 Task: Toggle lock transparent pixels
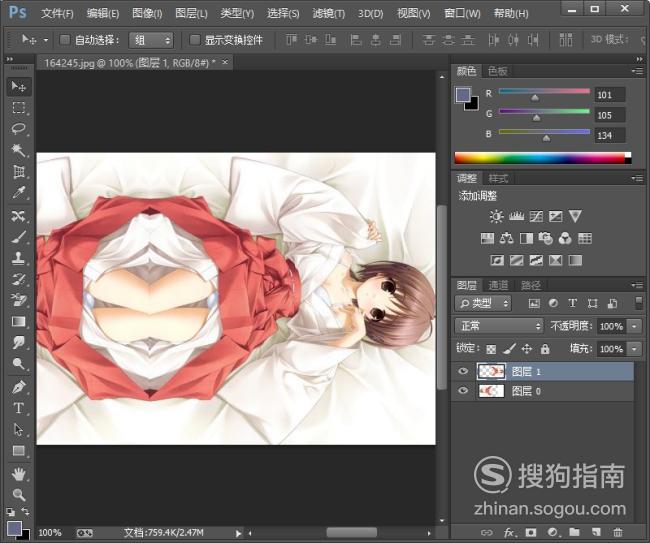(491, 349)
